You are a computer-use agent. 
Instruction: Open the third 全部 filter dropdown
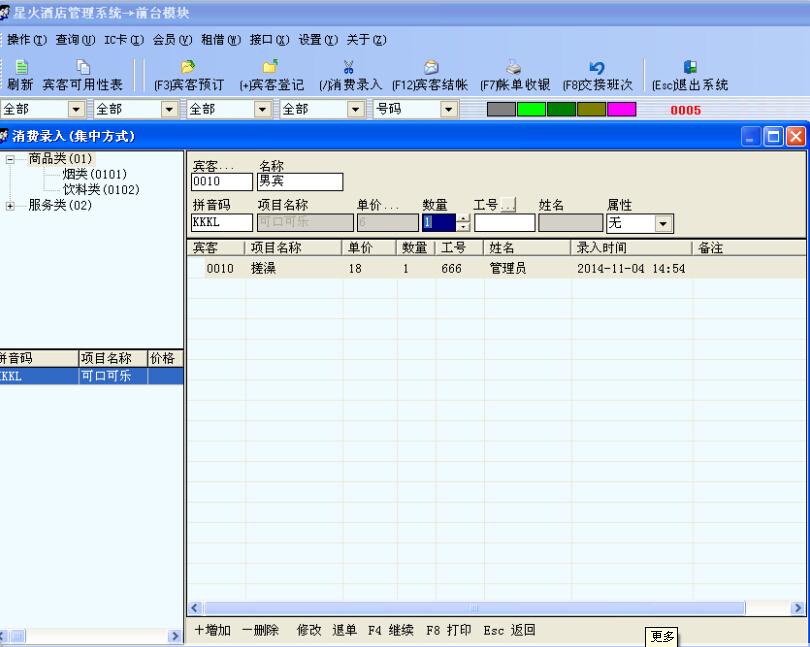pos(262,109)
